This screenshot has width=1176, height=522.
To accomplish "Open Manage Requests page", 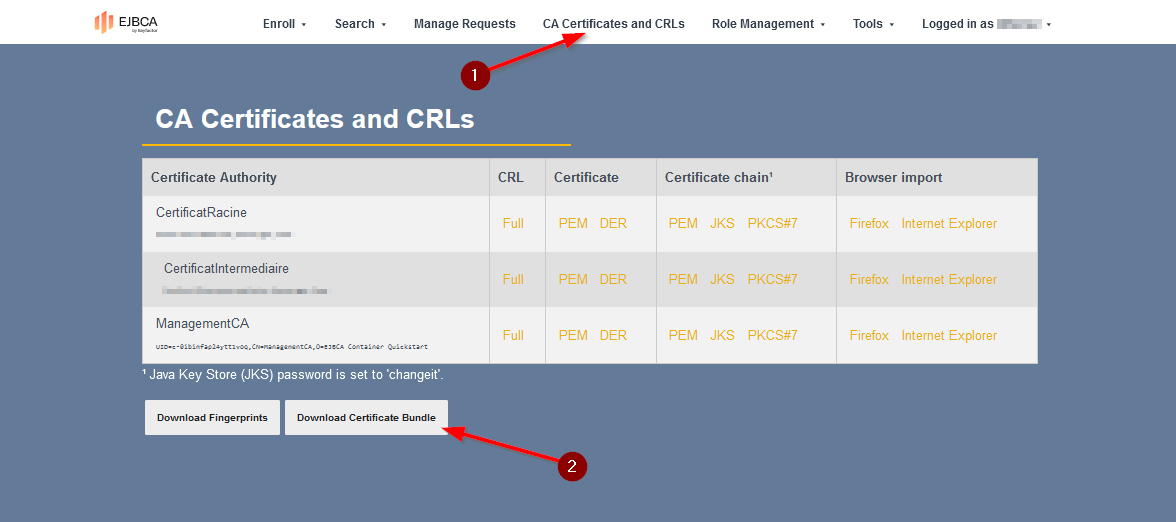I will pyautogui.click(x=465, y=24).
